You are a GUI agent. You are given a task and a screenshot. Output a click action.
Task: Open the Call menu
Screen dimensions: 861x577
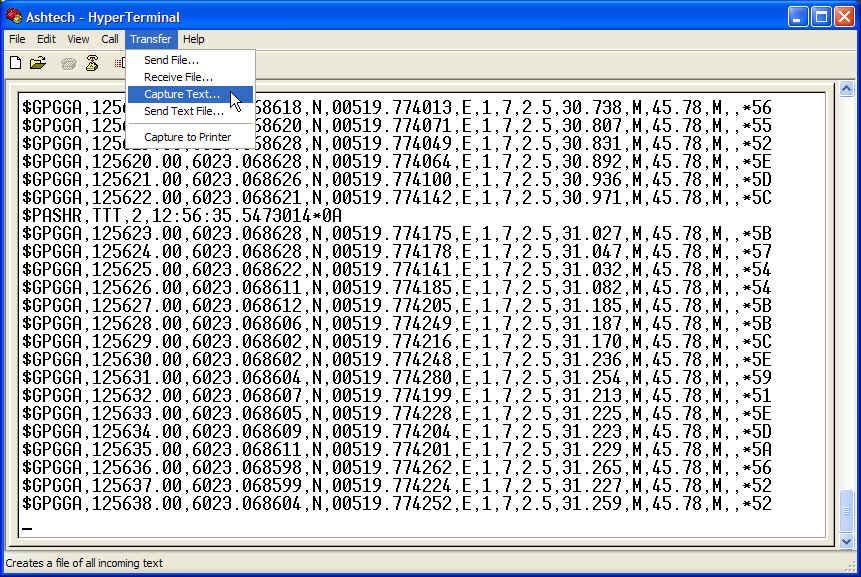tap(110, 39)
